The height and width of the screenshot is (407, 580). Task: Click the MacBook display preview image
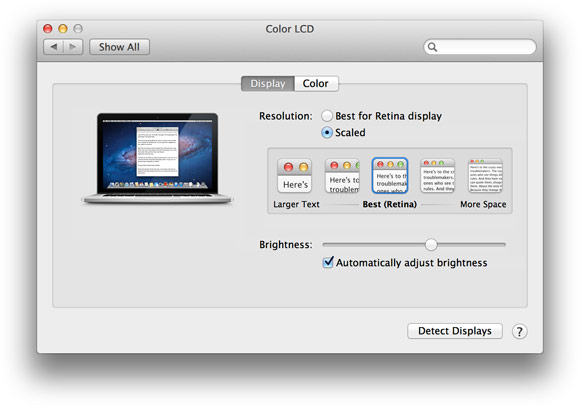coord(158,158)
